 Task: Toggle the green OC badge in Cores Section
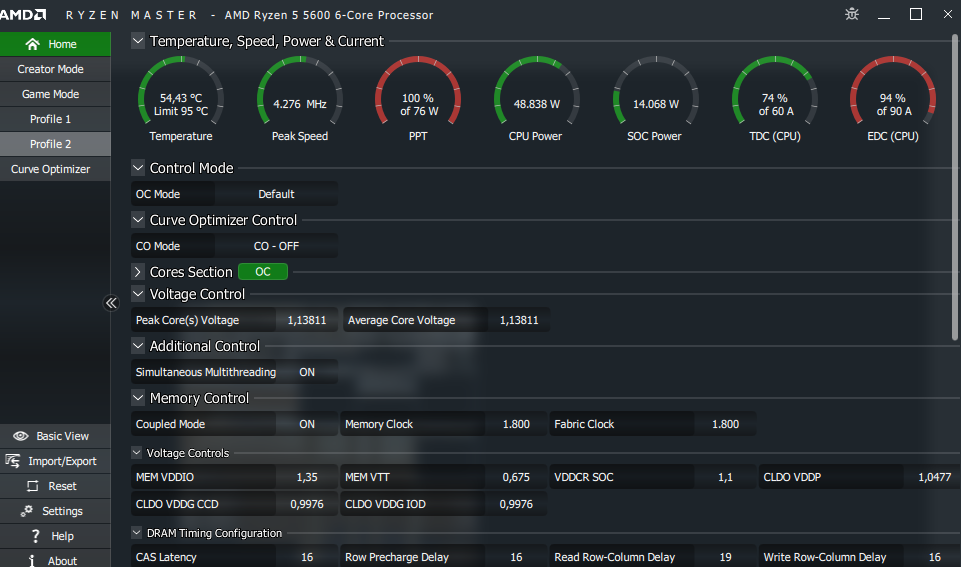click(x=262, y=272)
